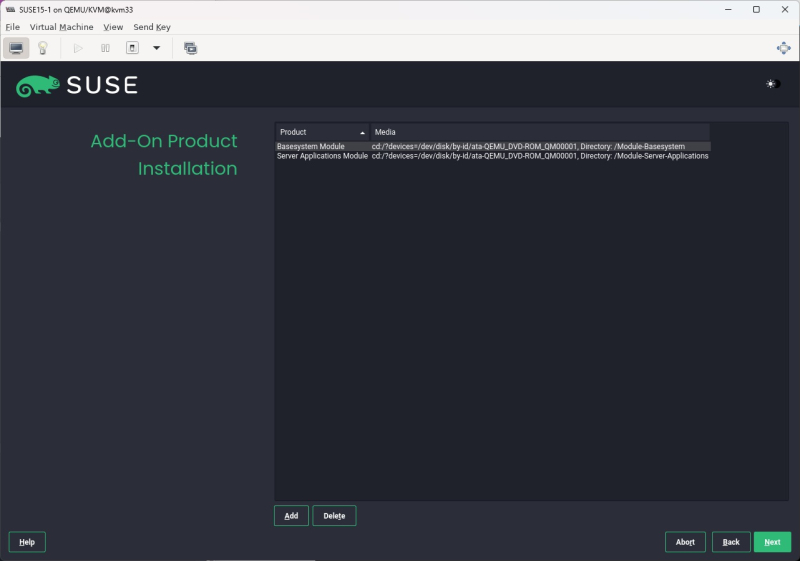The image size is (800, 561).
Task: Select the /Module-Basesystem media path
Action: (528, 146)
